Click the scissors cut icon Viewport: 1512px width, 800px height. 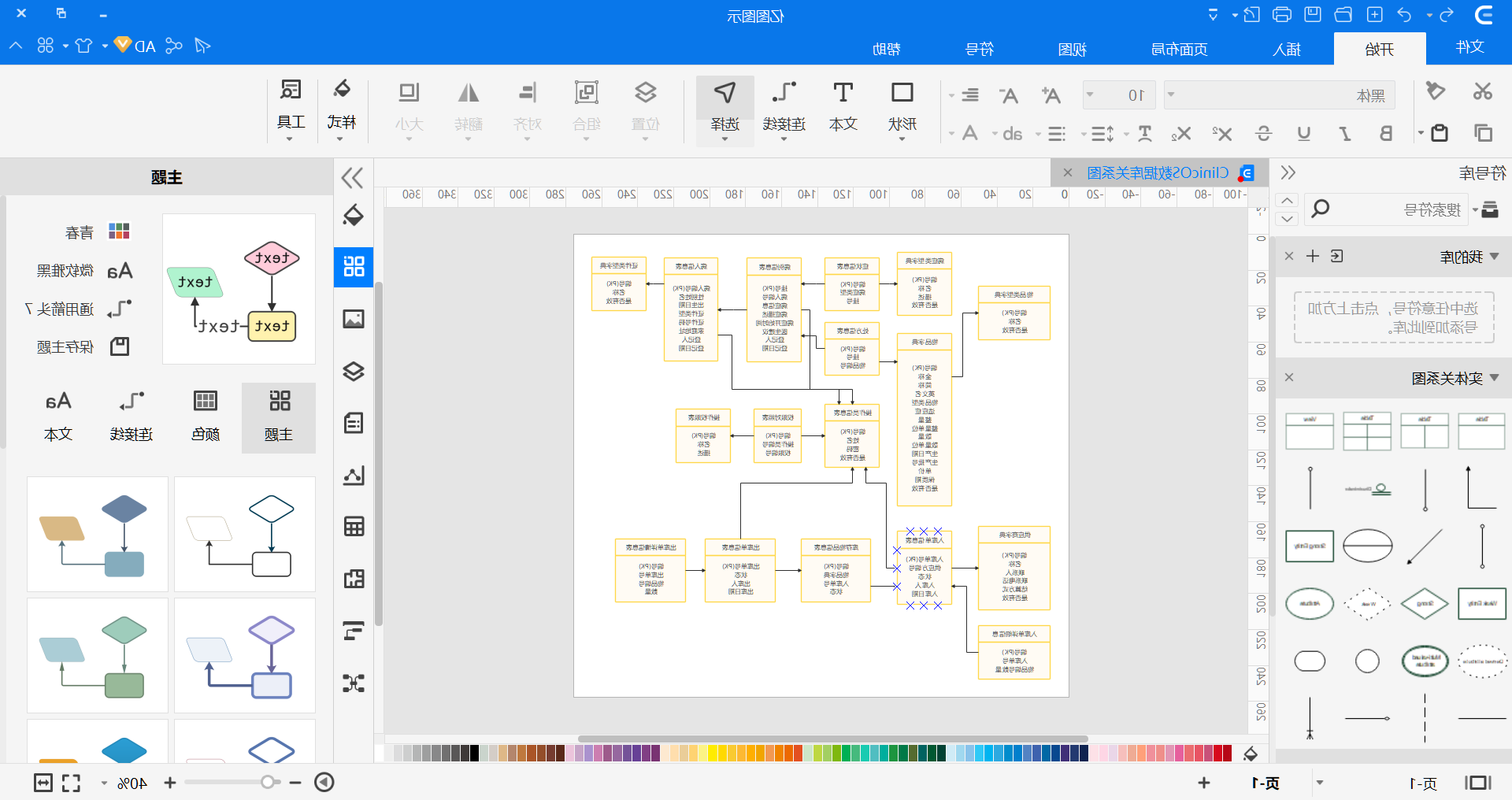(1483, 91)
